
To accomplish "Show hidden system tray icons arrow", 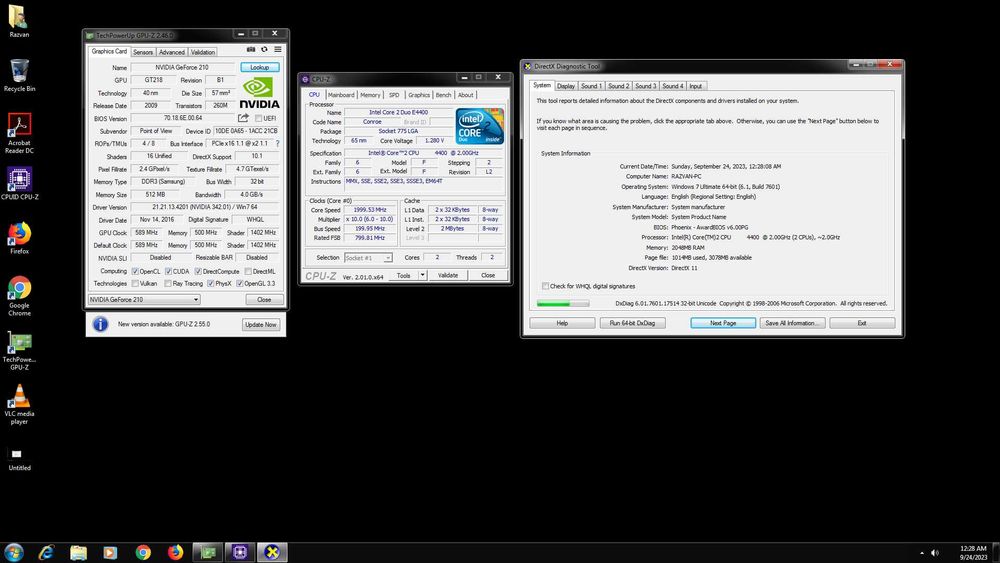I will point(922,553).
